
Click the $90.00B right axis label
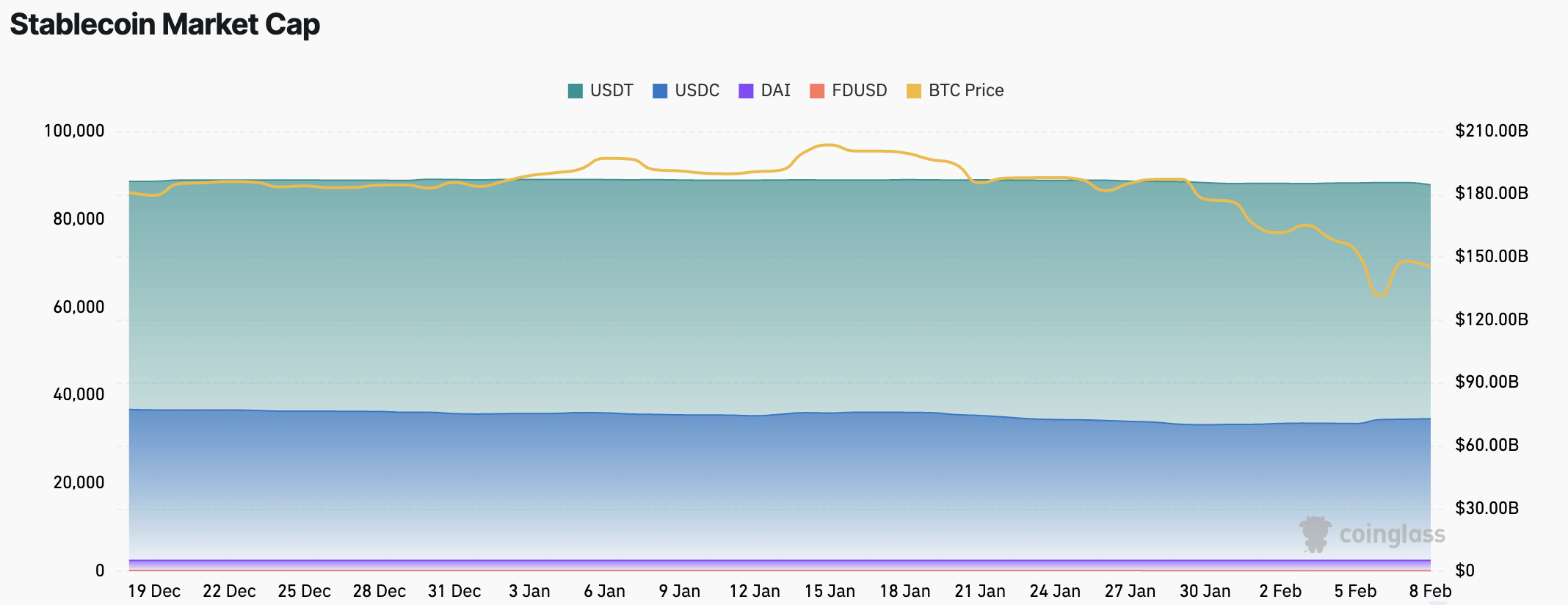(1487, 383)
